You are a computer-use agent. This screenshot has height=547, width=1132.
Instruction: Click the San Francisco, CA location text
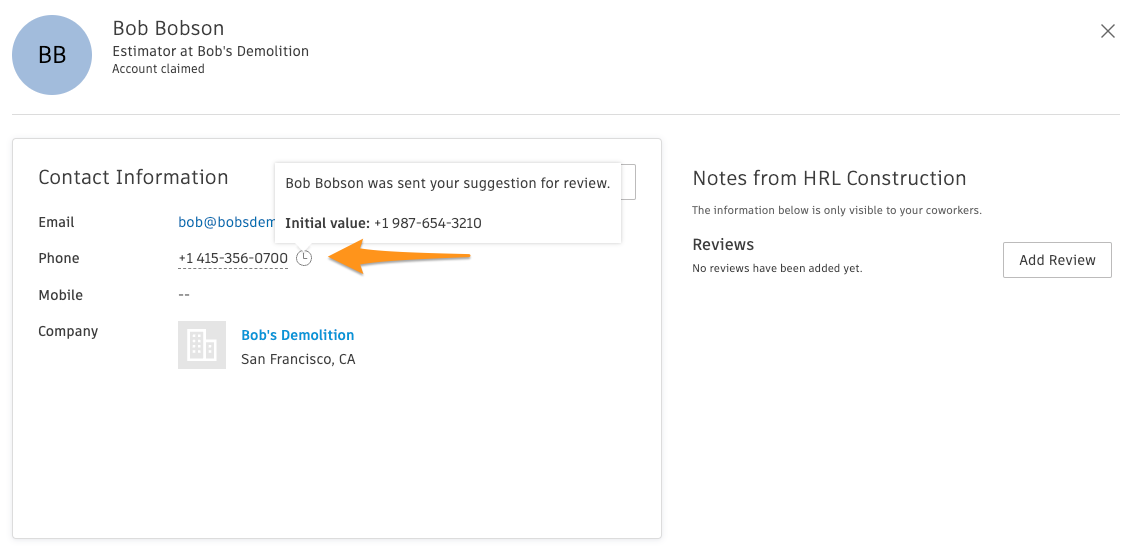pyautogui.click(x=298, y=359)
